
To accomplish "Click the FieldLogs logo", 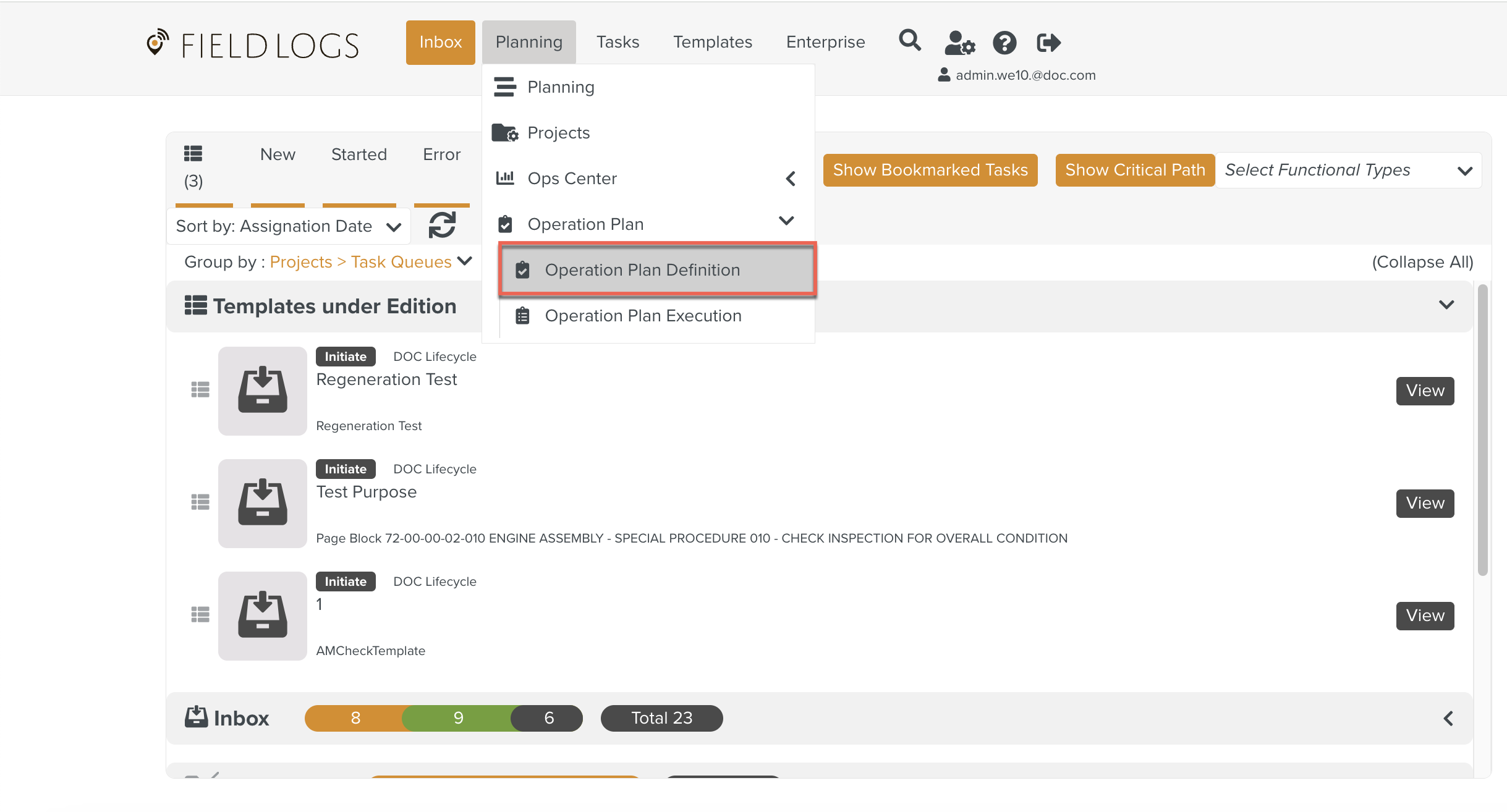I will (x=253, y=44).
